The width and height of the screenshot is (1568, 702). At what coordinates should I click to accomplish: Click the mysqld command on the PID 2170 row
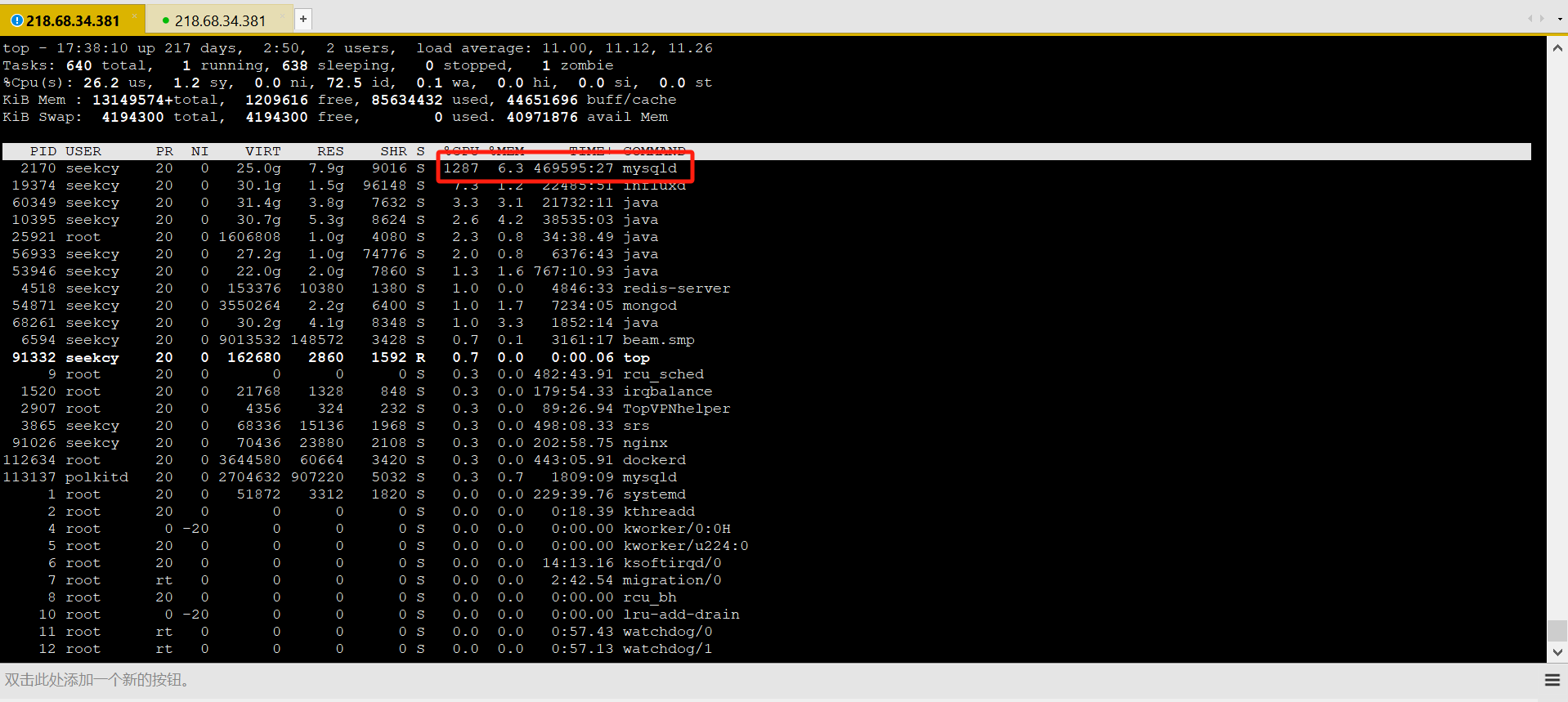point(650,168)
